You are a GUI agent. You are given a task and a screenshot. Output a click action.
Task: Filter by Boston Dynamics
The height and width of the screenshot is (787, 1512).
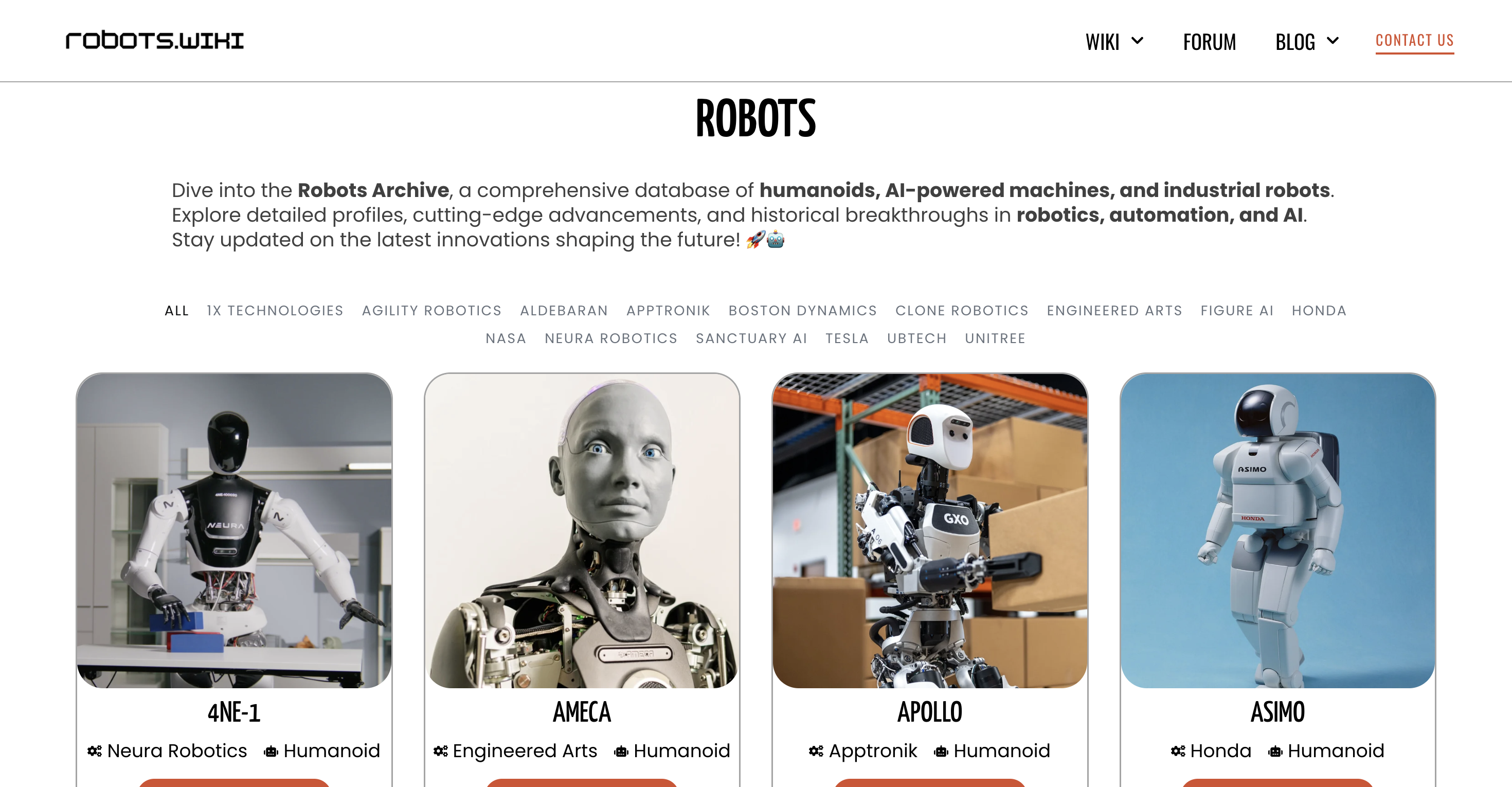[802, 311]
